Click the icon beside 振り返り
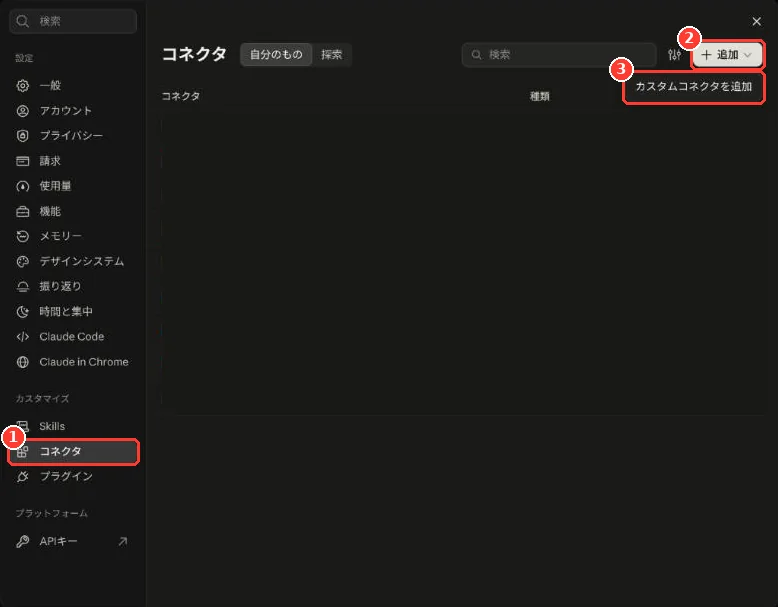 23,286
